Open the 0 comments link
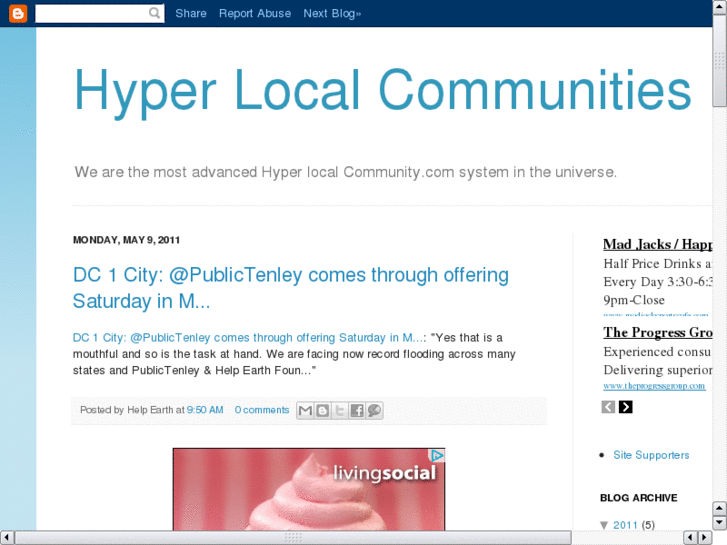The width and height of the screenshot is (727, 545). [x=261, y=410]
